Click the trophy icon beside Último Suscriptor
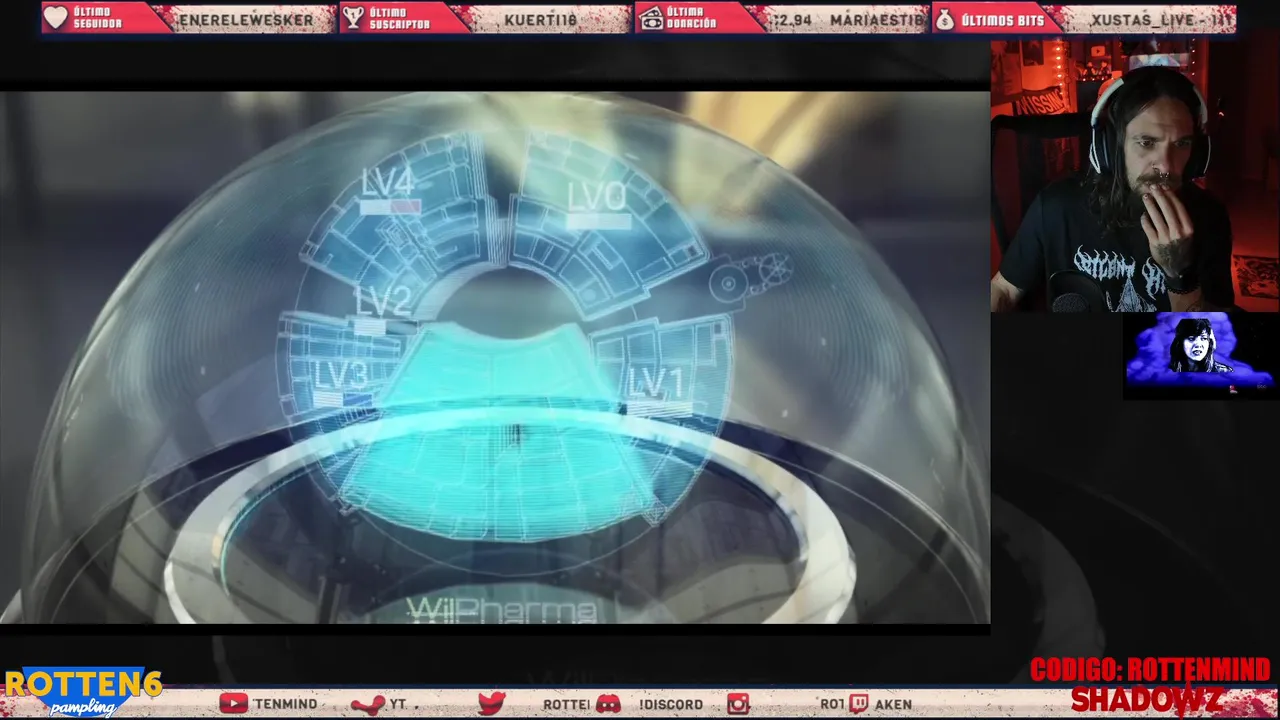Screen dimensions: 1280x720 pos(352,18)
